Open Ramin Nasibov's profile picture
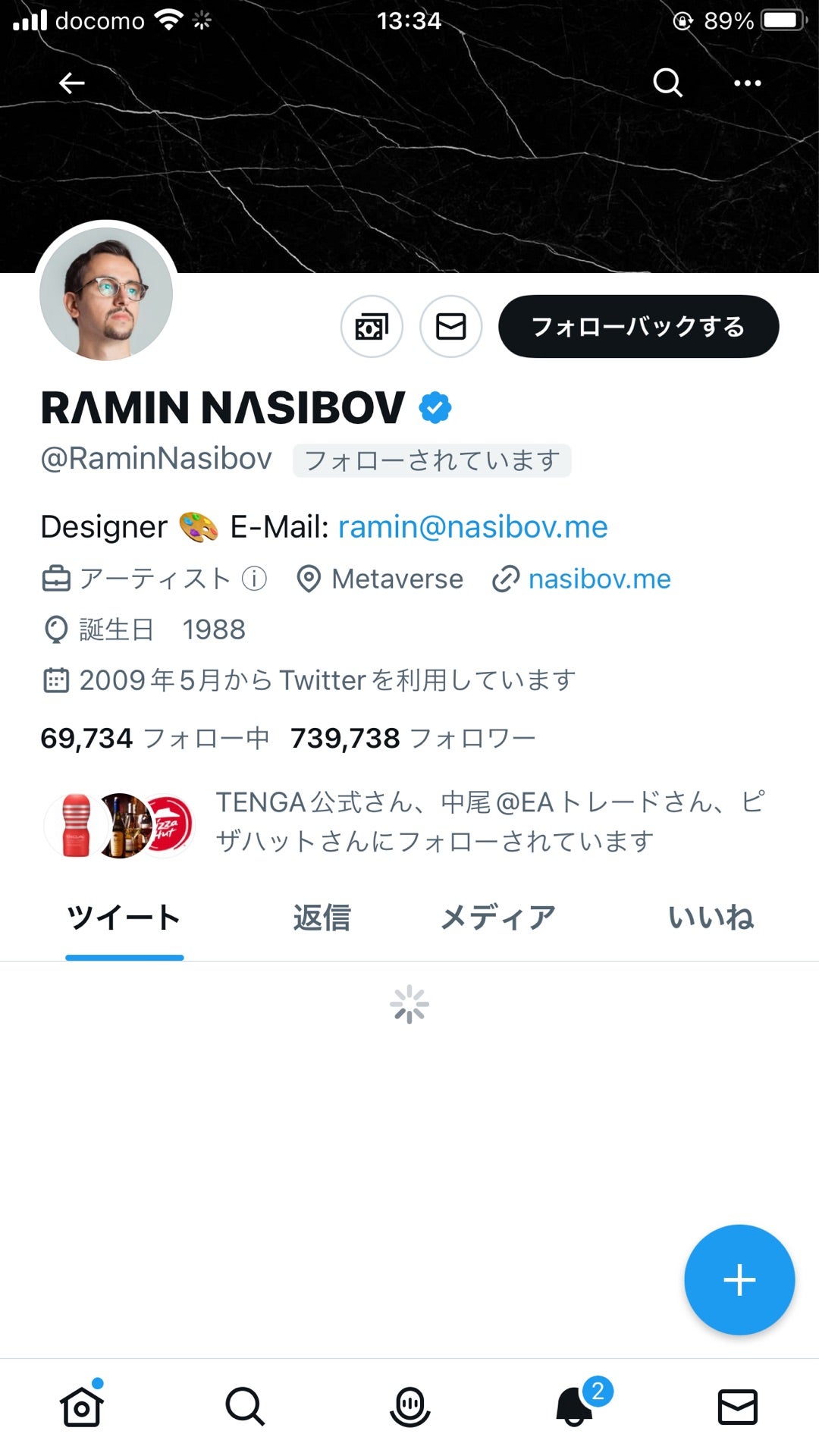The width and height of the screenshot is (819, 1456). pos(106,293)
